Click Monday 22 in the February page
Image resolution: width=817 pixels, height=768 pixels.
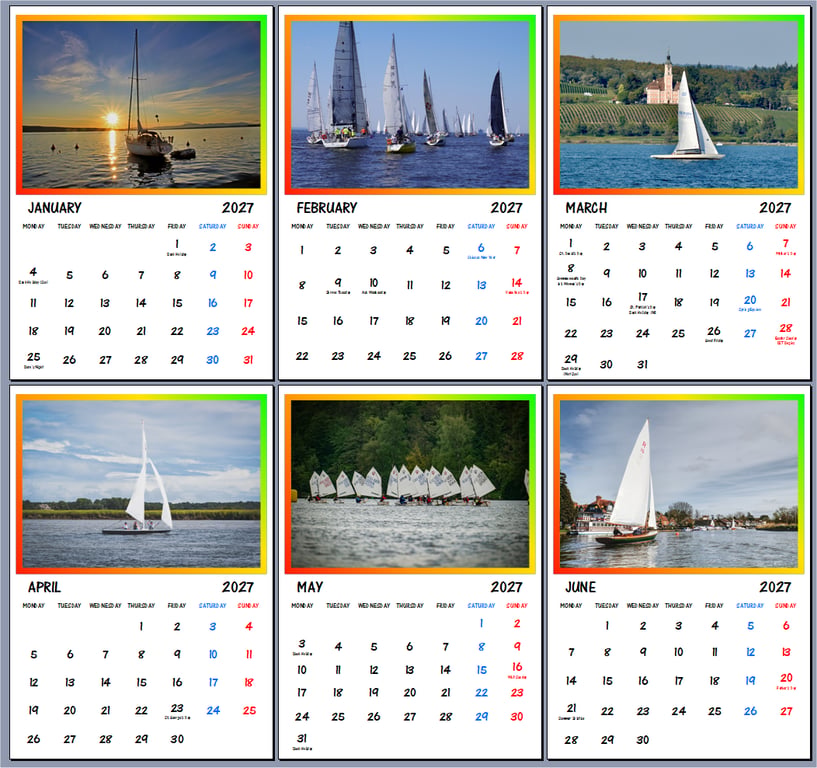[302, 356]
